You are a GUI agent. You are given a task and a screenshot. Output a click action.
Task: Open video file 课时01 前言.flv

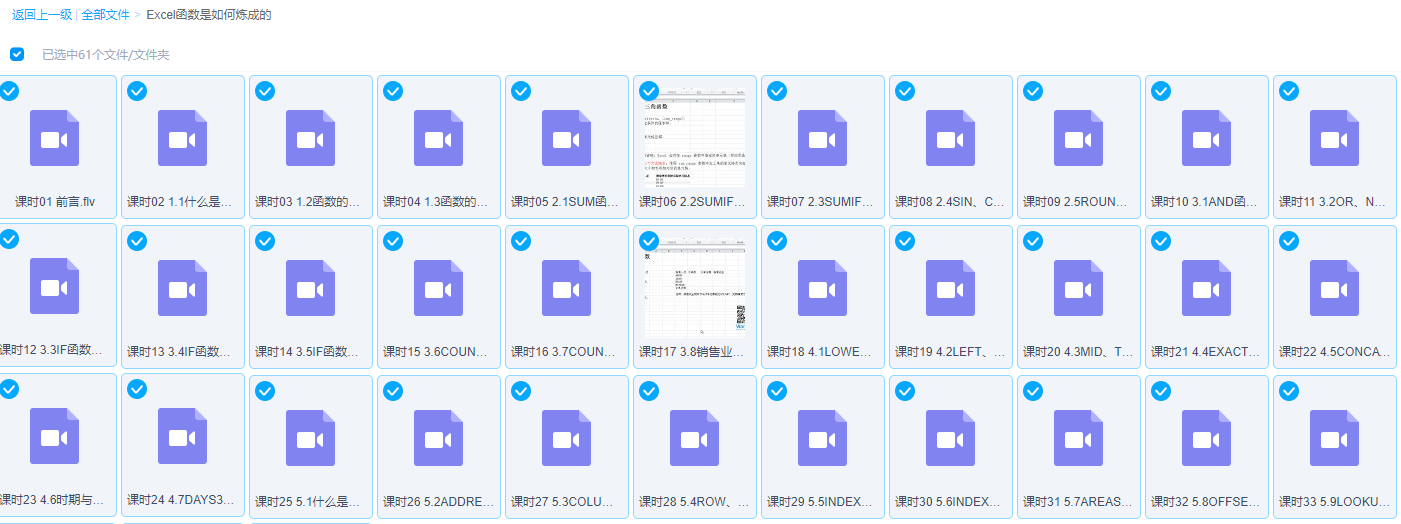tap(54, 138)
